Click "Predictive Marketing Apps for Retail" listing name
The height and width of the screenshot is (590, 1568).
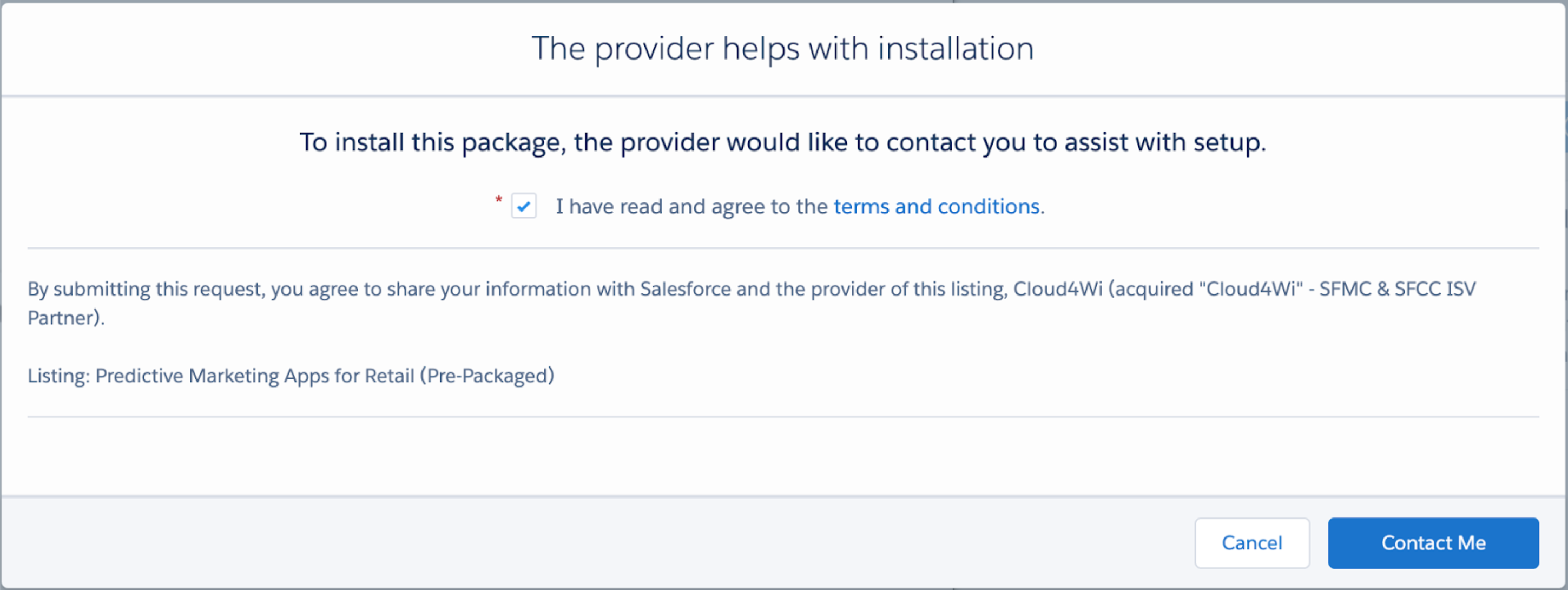pyautogui.click(x=255, y=376)
